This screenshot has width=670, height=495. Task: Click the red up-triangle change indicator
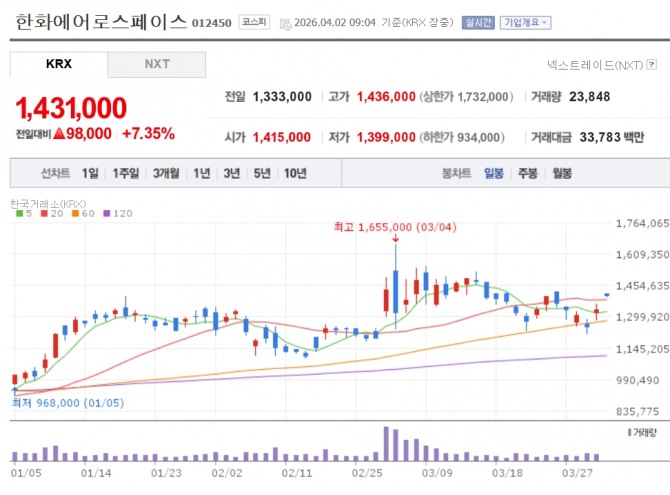tap(59, 134)
